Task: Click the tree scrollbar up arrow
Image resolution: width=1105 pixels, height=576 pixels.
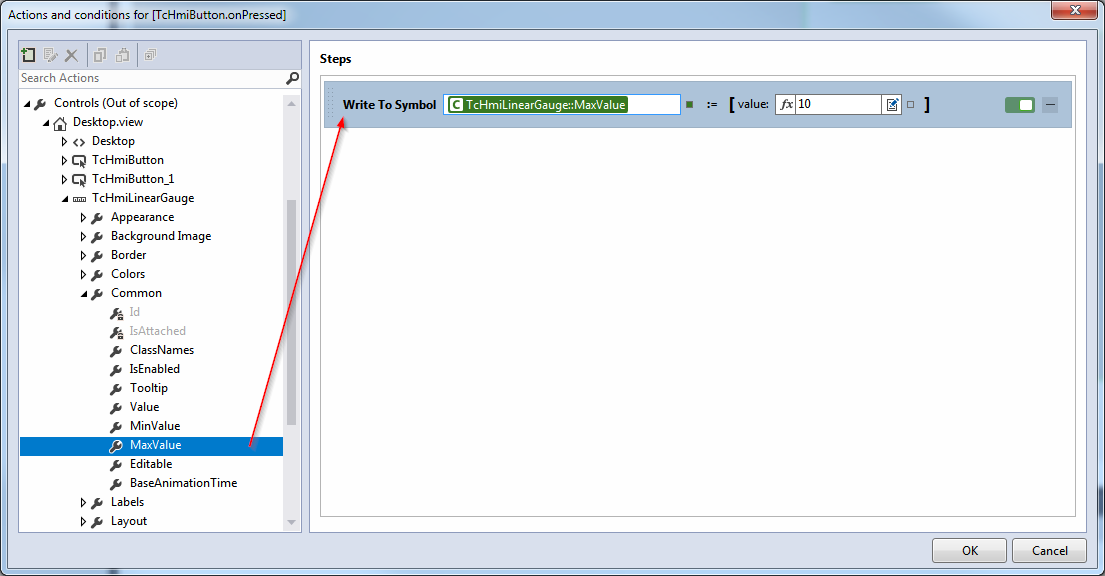Action: (x=291, y=104)
